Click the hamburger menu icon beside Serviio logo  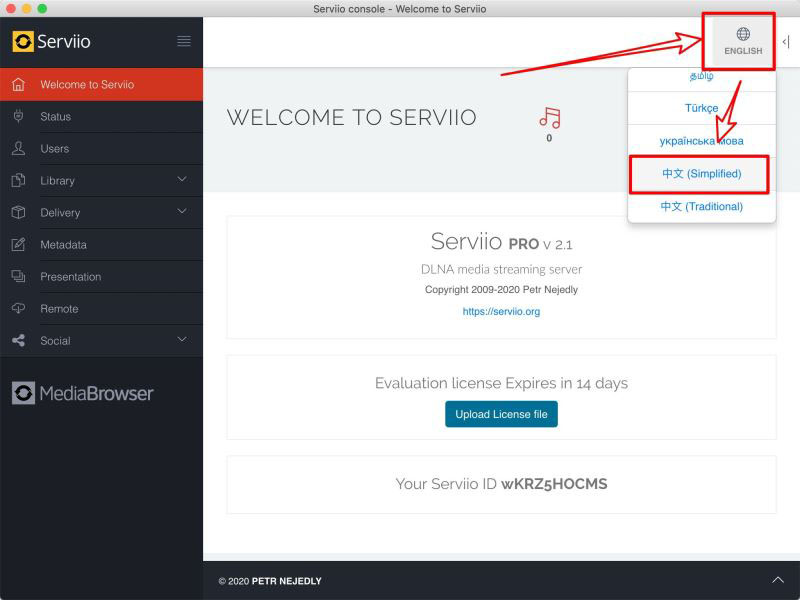point(184,41)
